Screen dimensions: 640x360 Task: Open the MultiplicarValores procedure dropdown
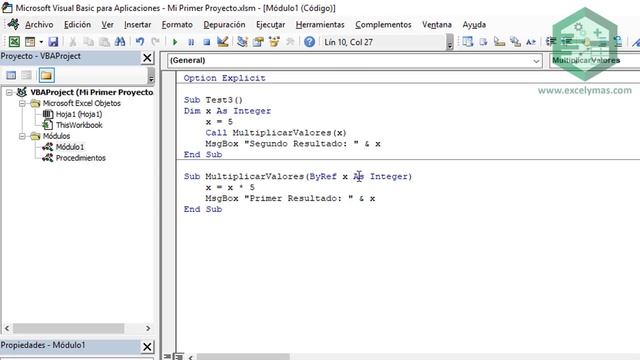pos(594,60)
